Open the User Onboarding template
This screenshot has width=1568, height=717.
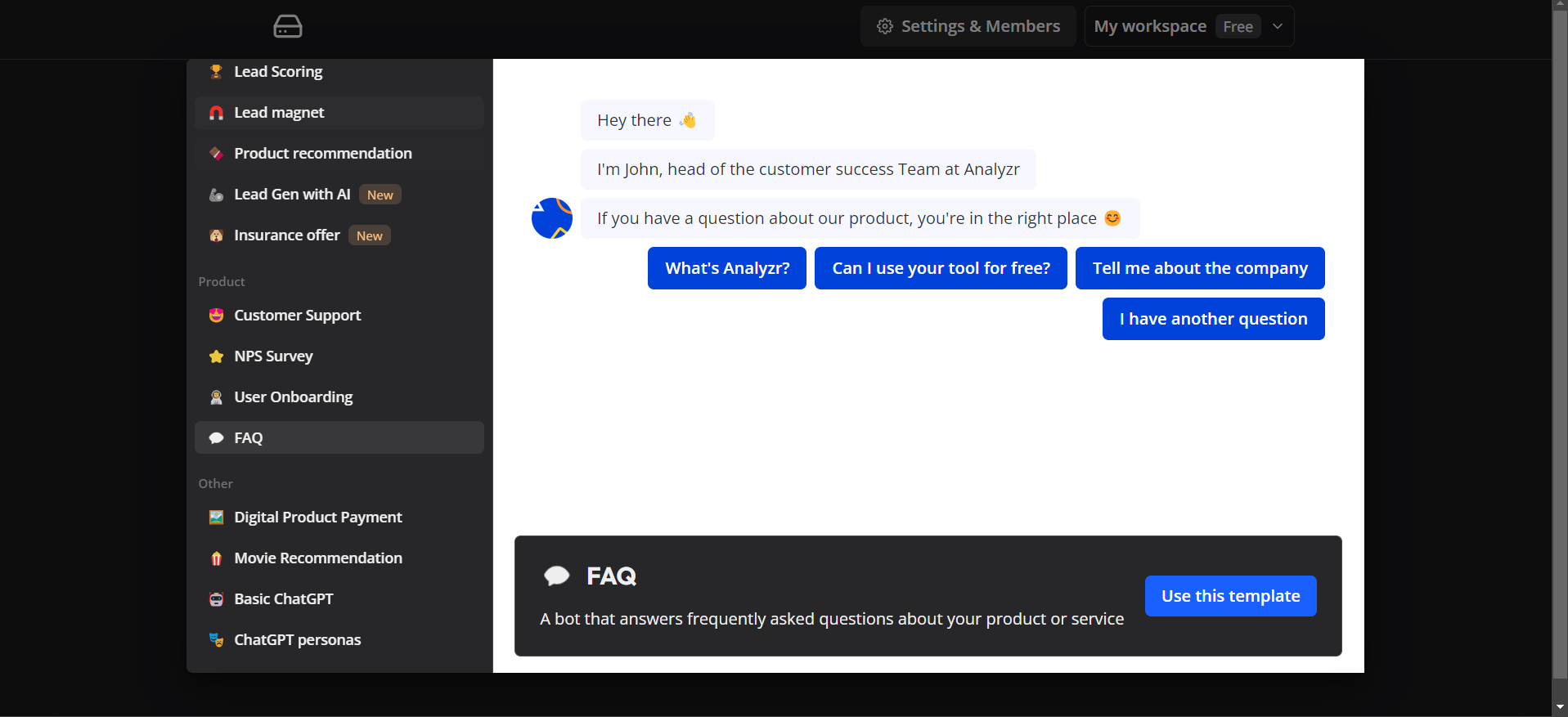pos(339,397)
